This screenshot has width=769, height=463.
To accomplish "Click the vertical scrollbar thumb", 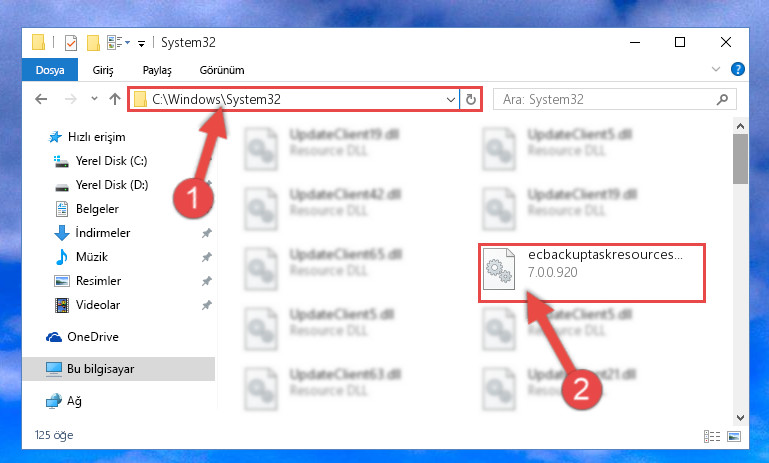I will coord(740,159).
